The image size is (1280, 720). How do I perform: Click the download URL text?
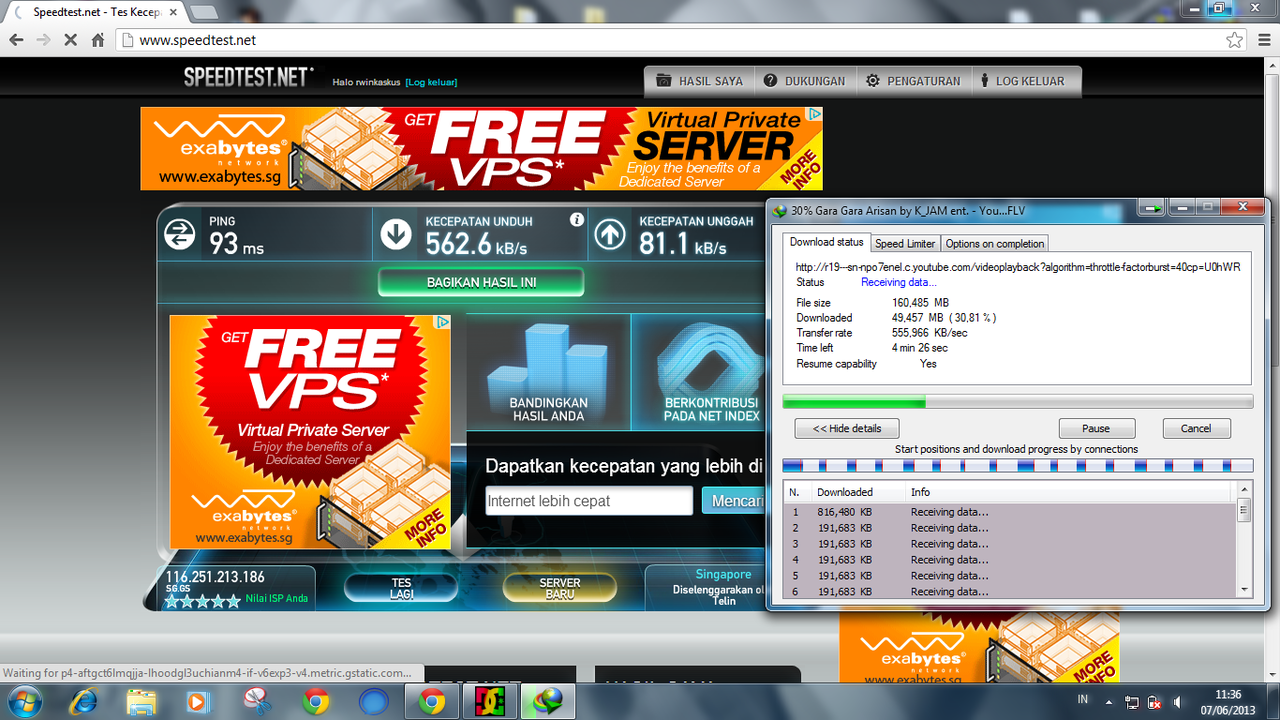tap(1018, 267)
